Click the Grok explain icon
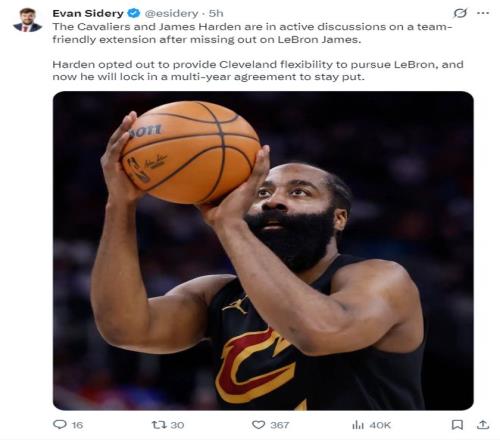 point(460,13)
